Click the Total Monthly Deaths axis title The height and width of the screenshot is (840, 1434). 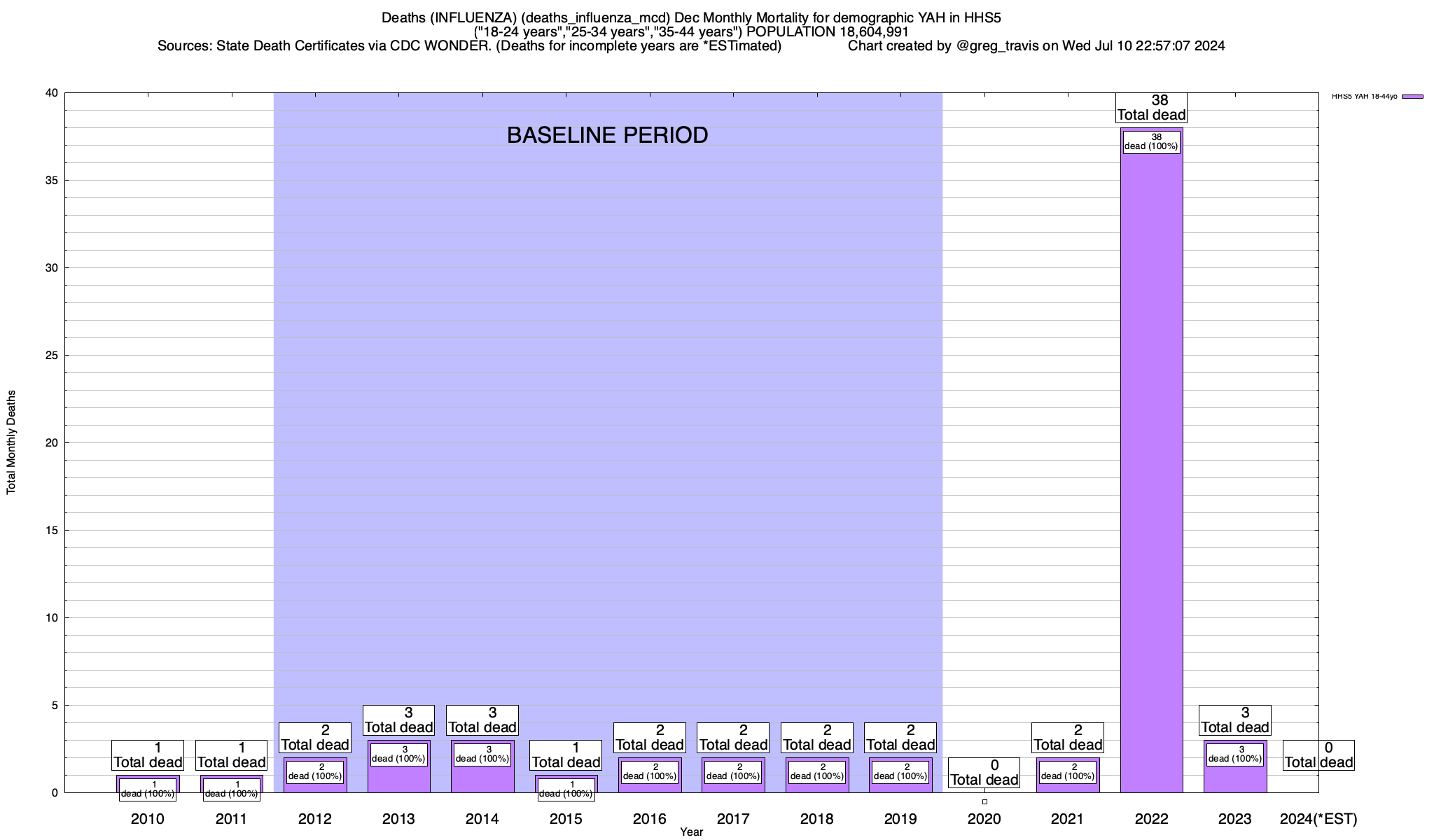(x=11, y=442)
